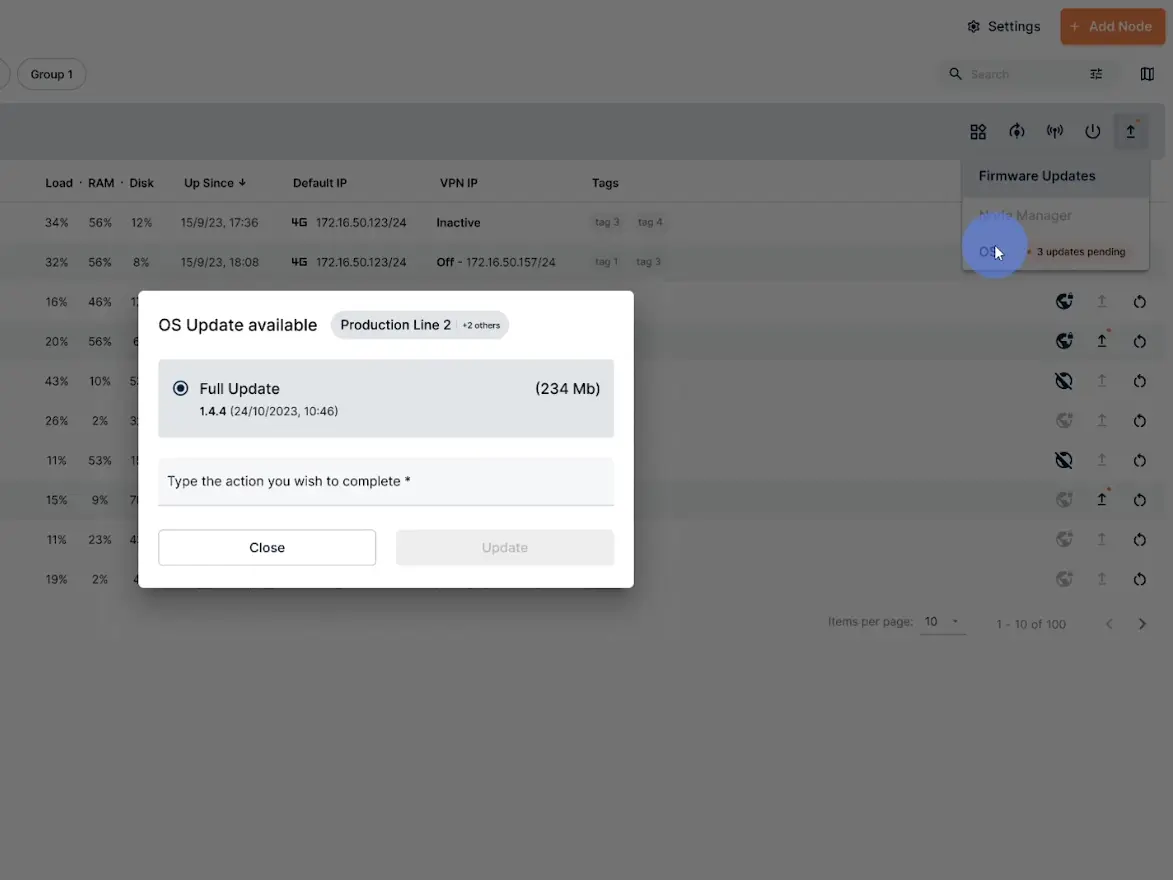Screen dimensions: 1173x880
Task: Toggle secure VPN icon in 16% load row
Action: [x=1064, y=301]
